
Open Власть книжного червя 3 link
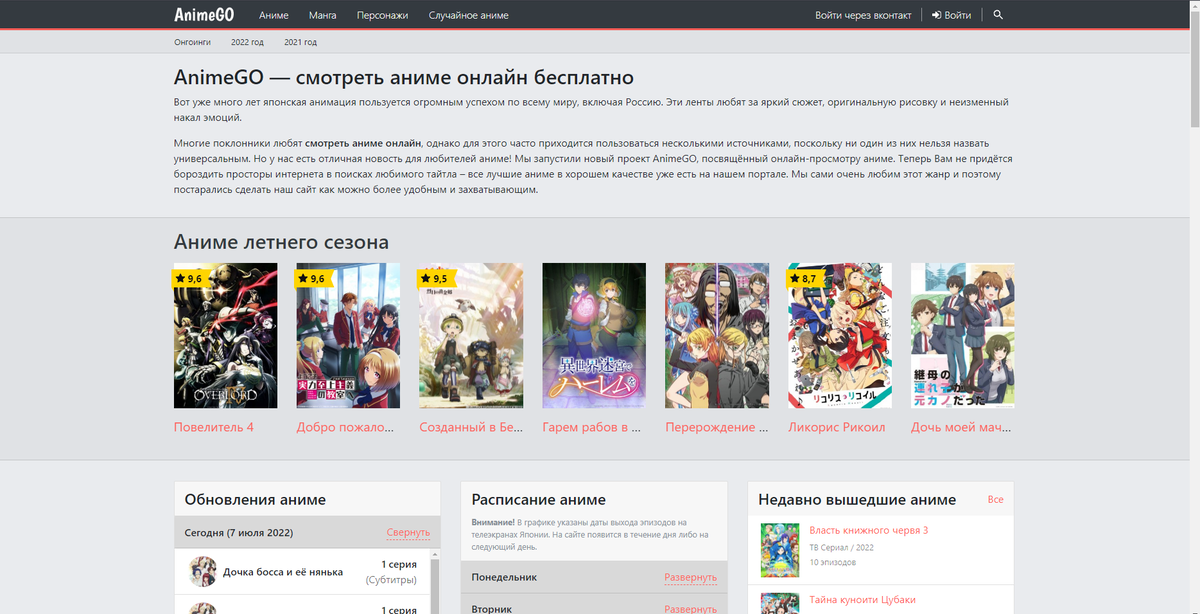(868, 530)
